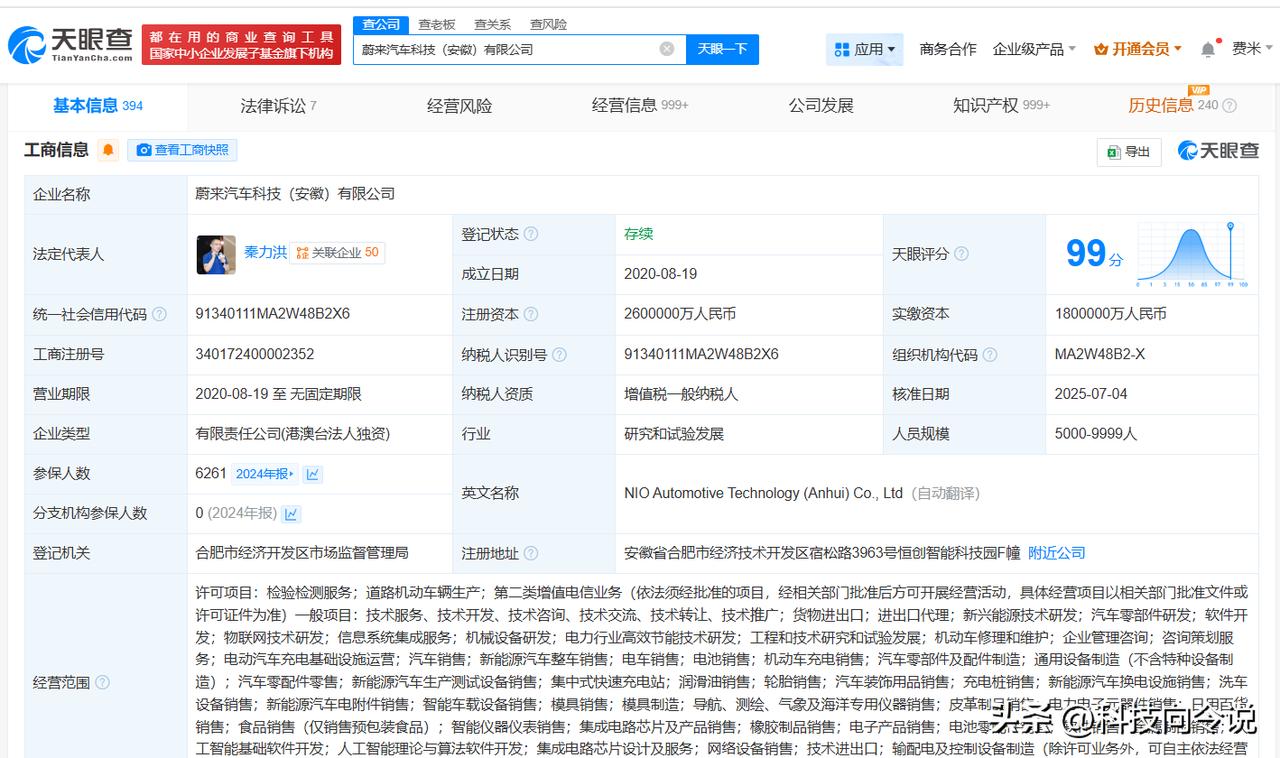Image resolution: width=1280 pixels, height=758 pixels.
Task: Open the 经营信息 tab
Action: (x=640, y=105)
